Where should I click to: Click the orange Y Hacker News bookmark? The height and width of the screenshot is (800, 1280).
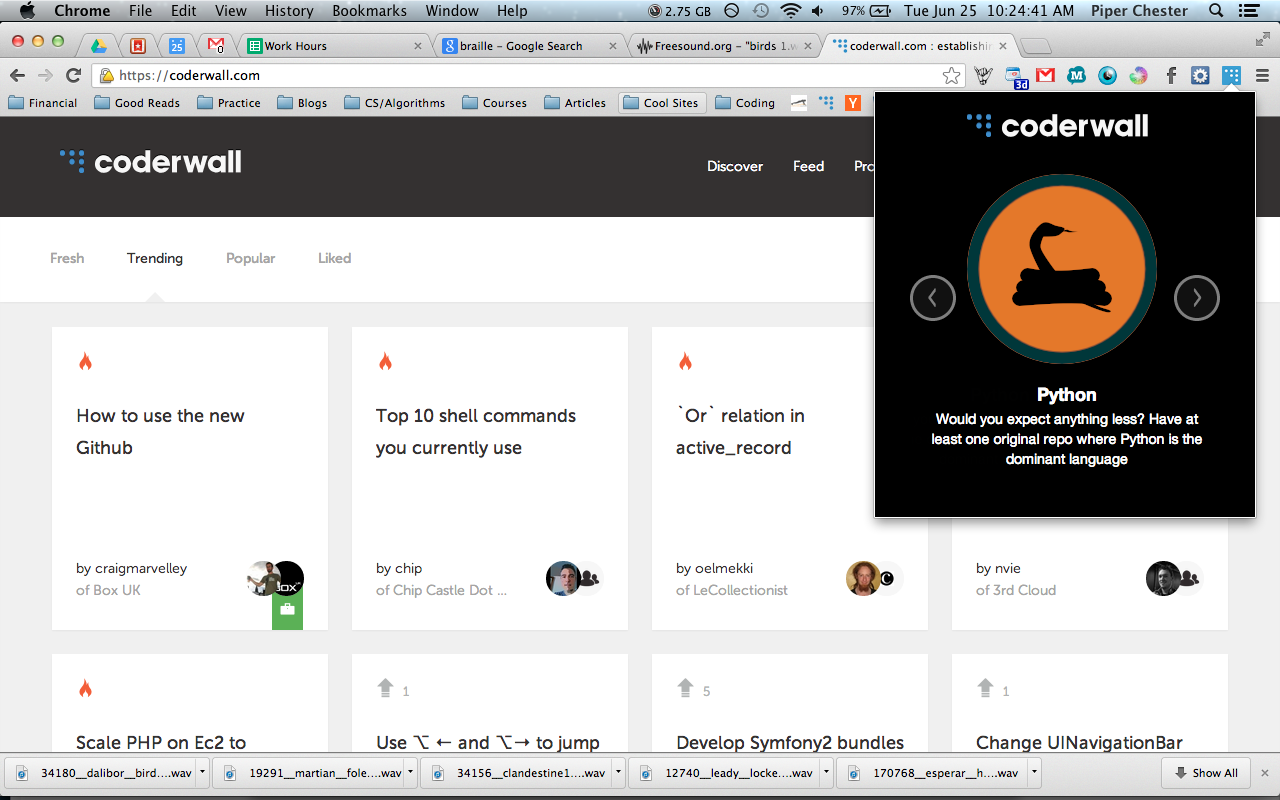point(853,103)
